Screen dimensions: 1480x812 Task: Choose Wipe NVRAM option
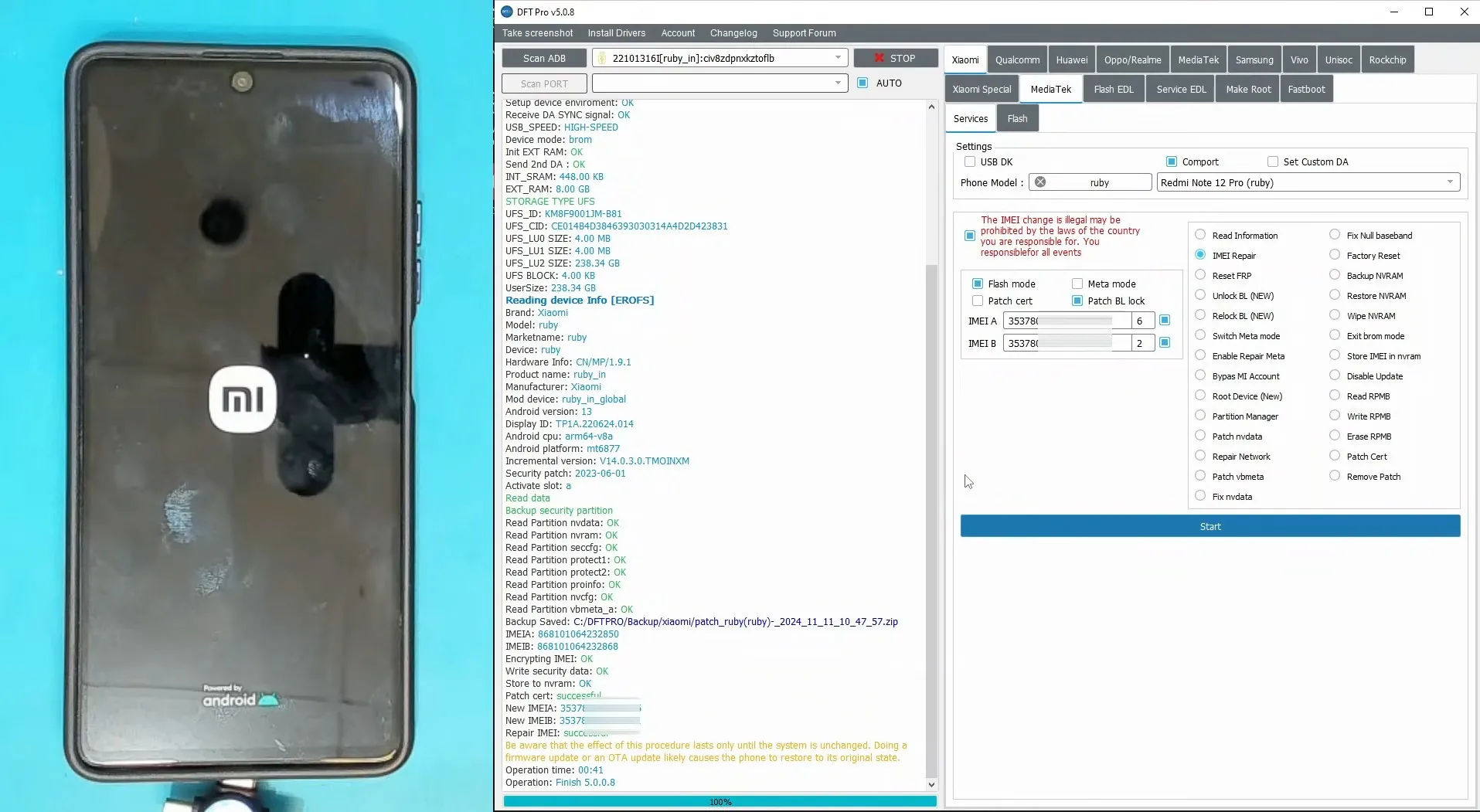coord(1335,314)
